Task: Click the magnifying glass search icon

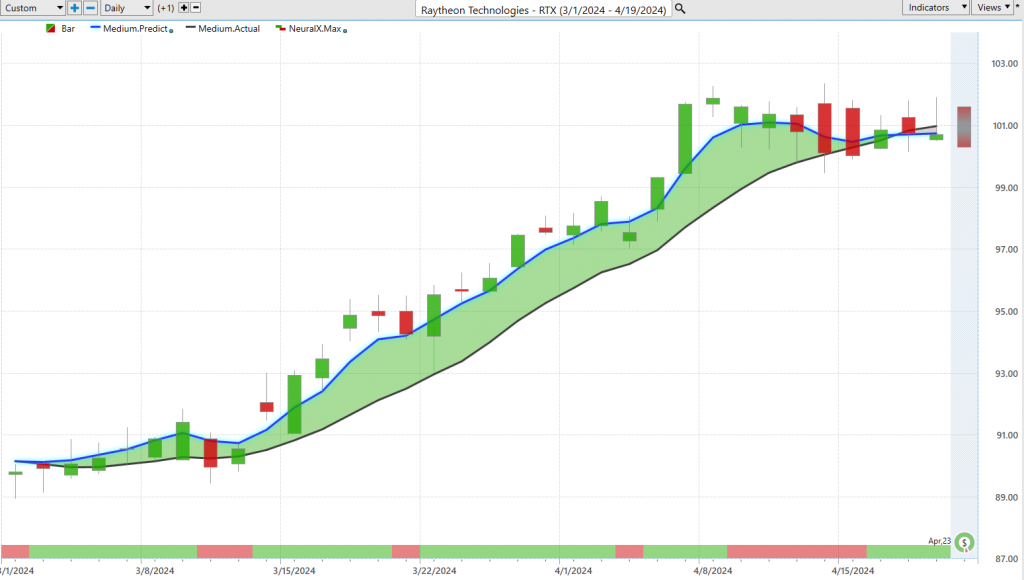Action: pyautogui.click(x=680, y=9)
